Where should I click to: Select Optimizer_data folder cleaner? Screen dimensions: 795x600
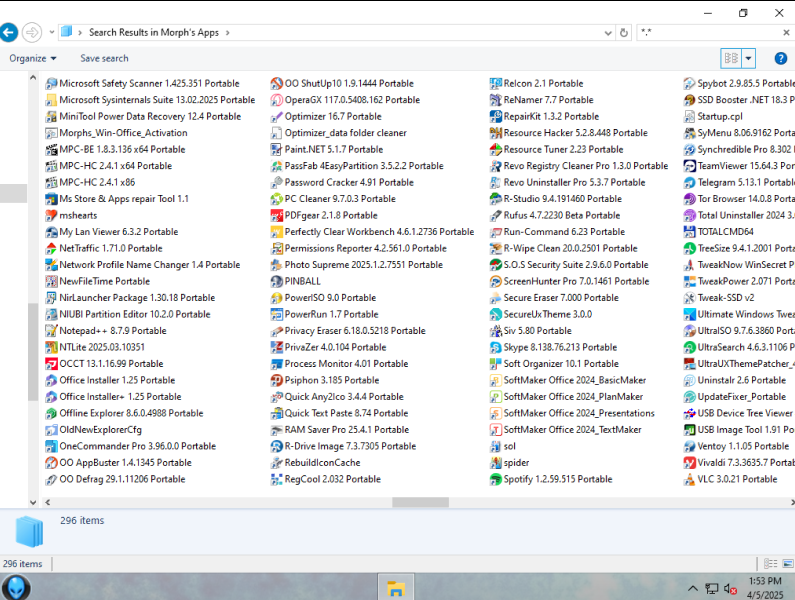pyautogui.click(x=339, y=133)
